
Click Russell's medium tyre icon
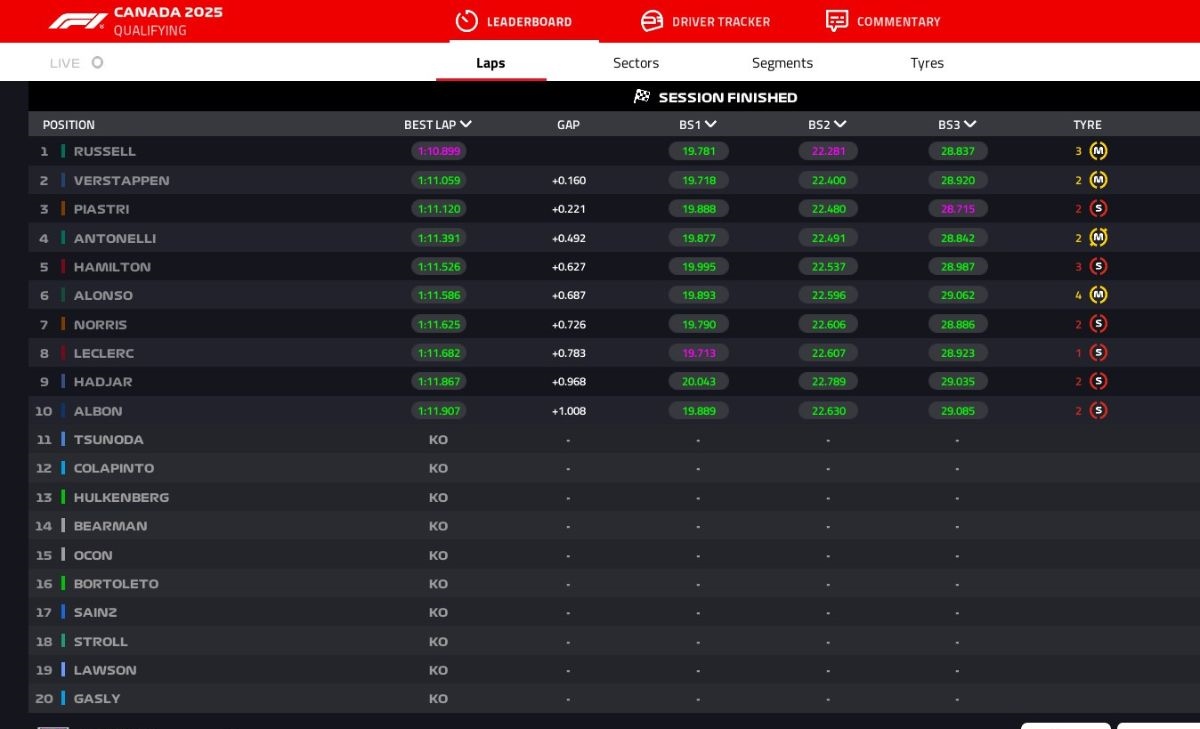(x=1098, y=151)
